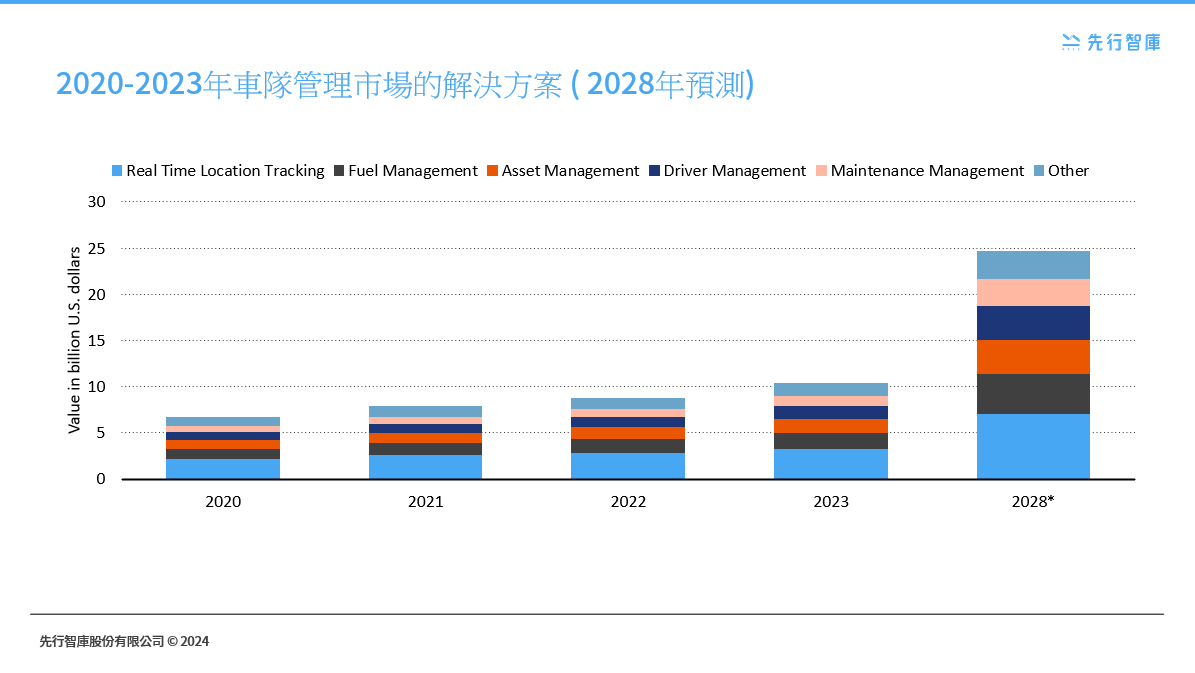The image size is (1195, 673).
Task: Select the 2020 stacked bar
Action: click(223, 445)
